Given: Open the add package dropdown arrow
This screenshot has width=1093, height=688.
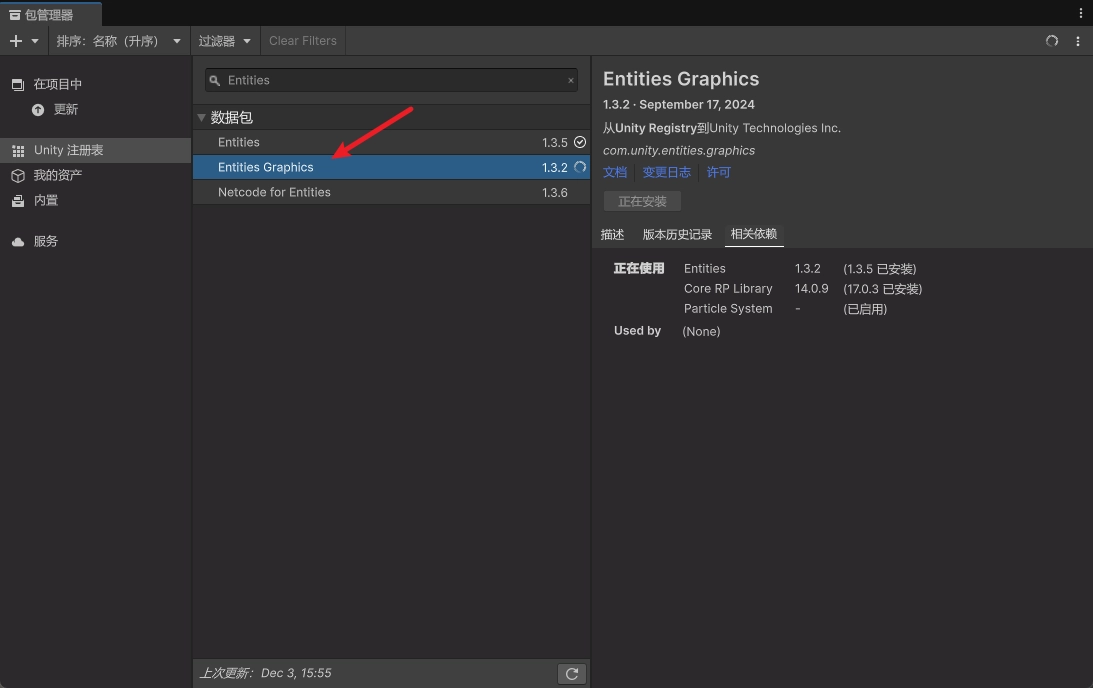Looking at the screenshot, I should [35, 41].
